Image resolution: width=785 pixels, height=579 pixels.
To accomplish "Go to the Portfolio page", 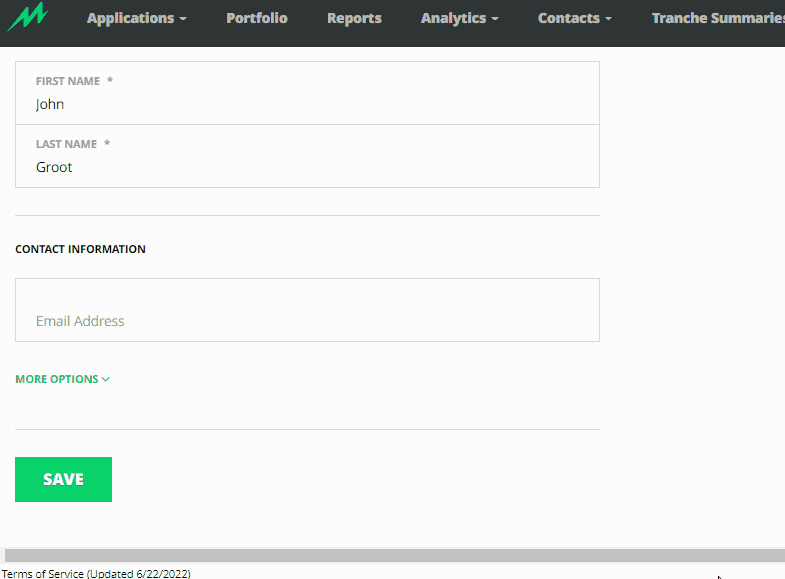I will pyautogui.click(x=256, y=18).
